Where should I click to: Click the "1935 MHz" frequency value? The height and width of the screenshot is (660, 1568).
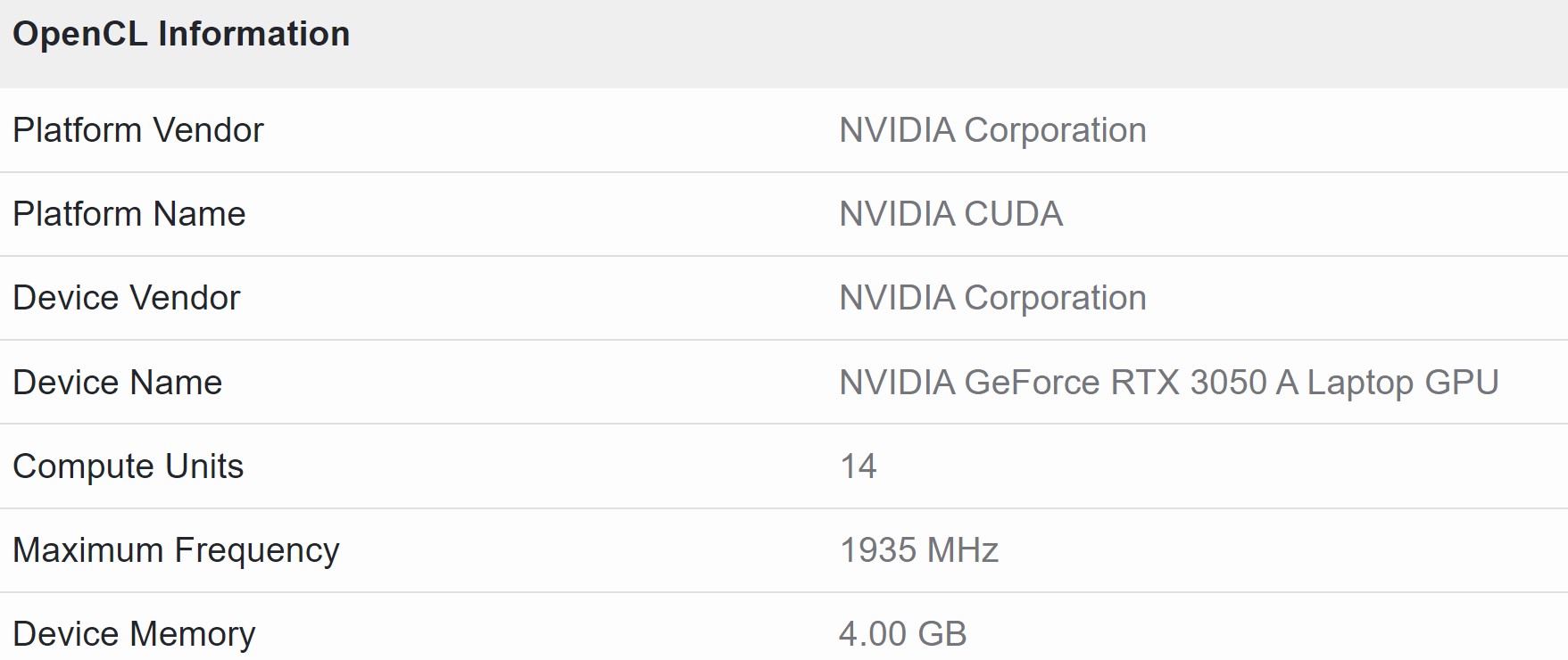(x=919, y=550)
